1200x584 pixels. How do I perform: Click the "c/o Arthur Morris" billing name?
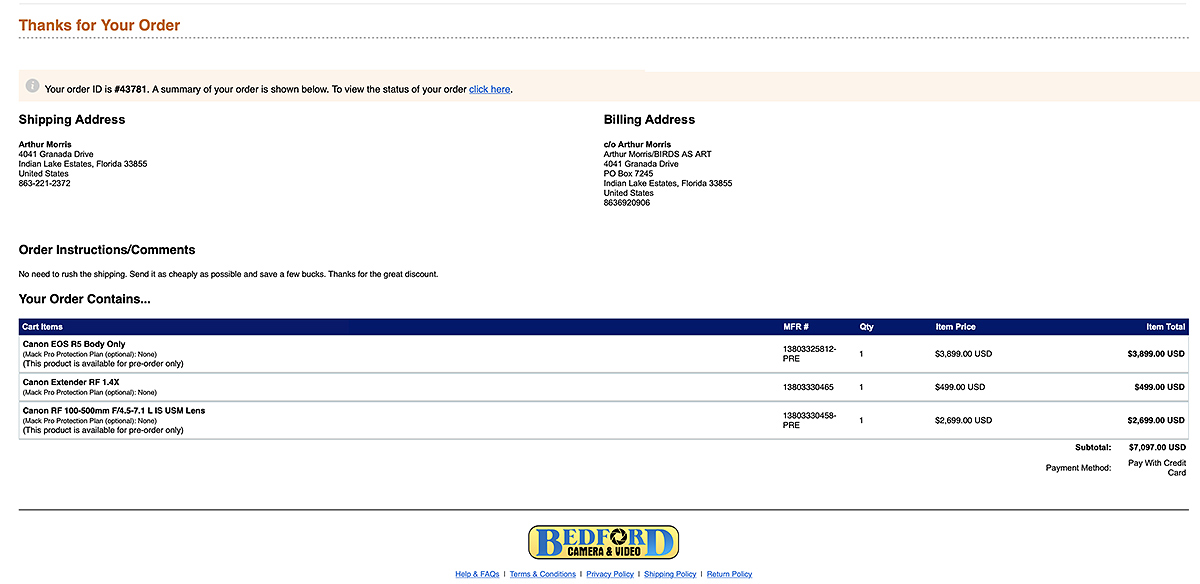[x=638, y=144]
